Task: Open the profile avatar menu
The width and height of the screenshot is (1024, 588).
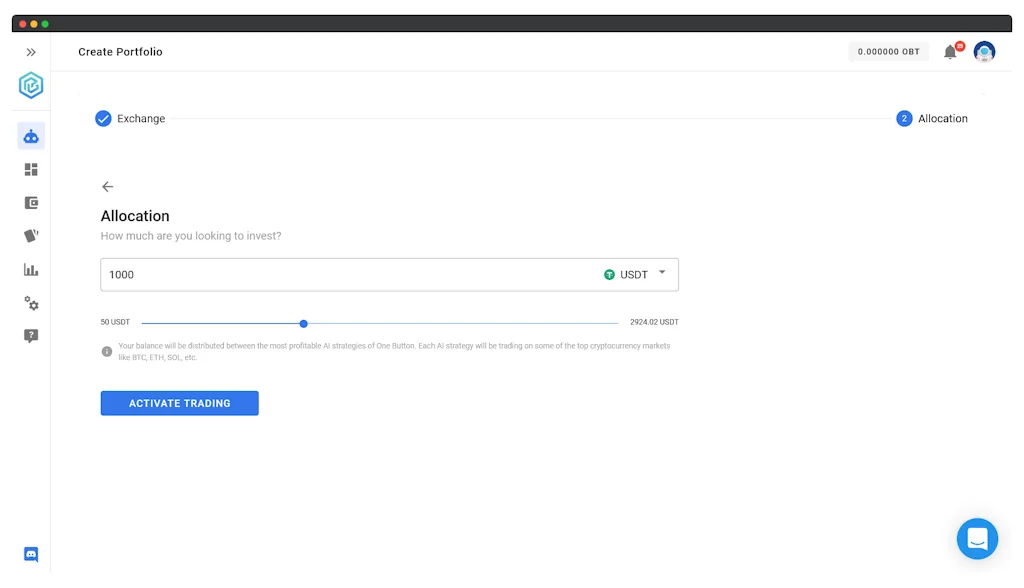Action: (984, 51)
